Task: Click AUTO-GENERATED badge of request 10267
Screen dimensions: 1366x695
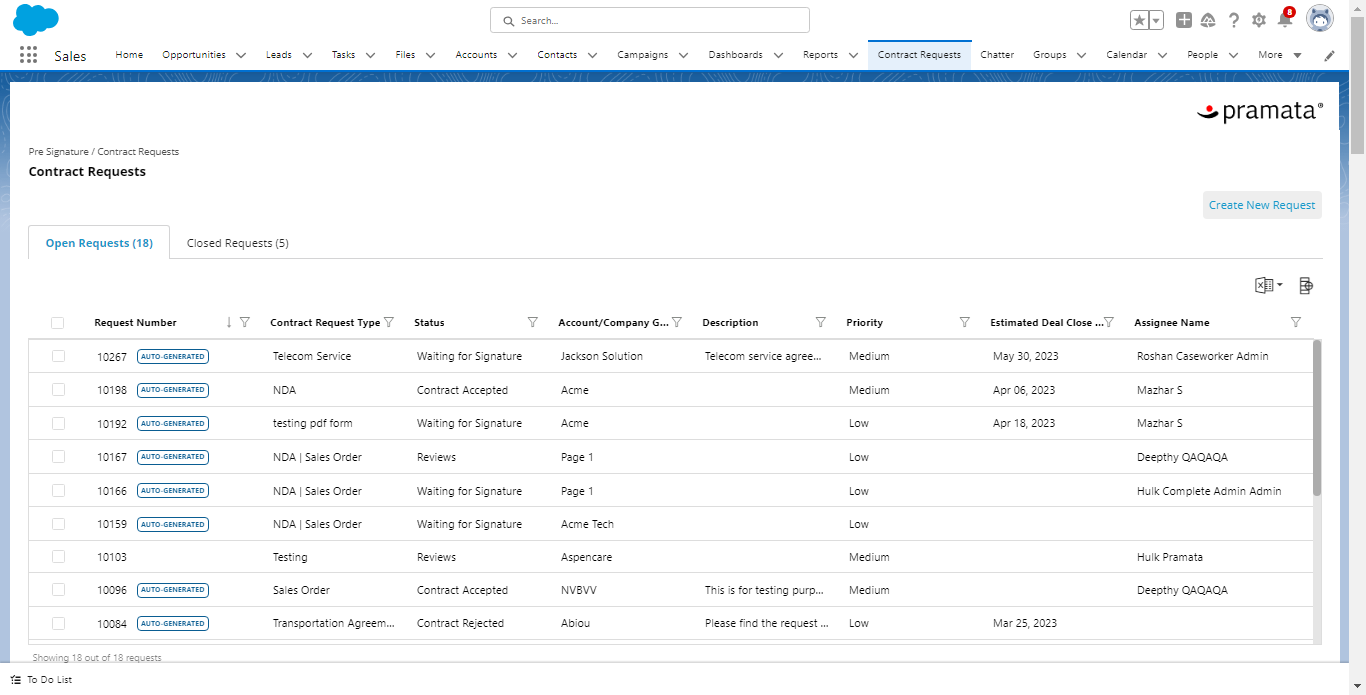Action: 173,356
